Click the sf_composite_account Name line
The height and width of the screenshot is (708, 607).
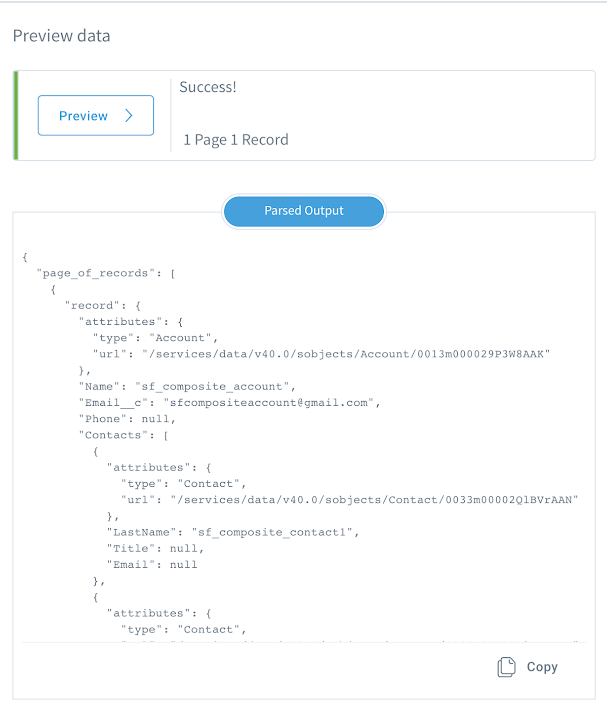point(187,387)
